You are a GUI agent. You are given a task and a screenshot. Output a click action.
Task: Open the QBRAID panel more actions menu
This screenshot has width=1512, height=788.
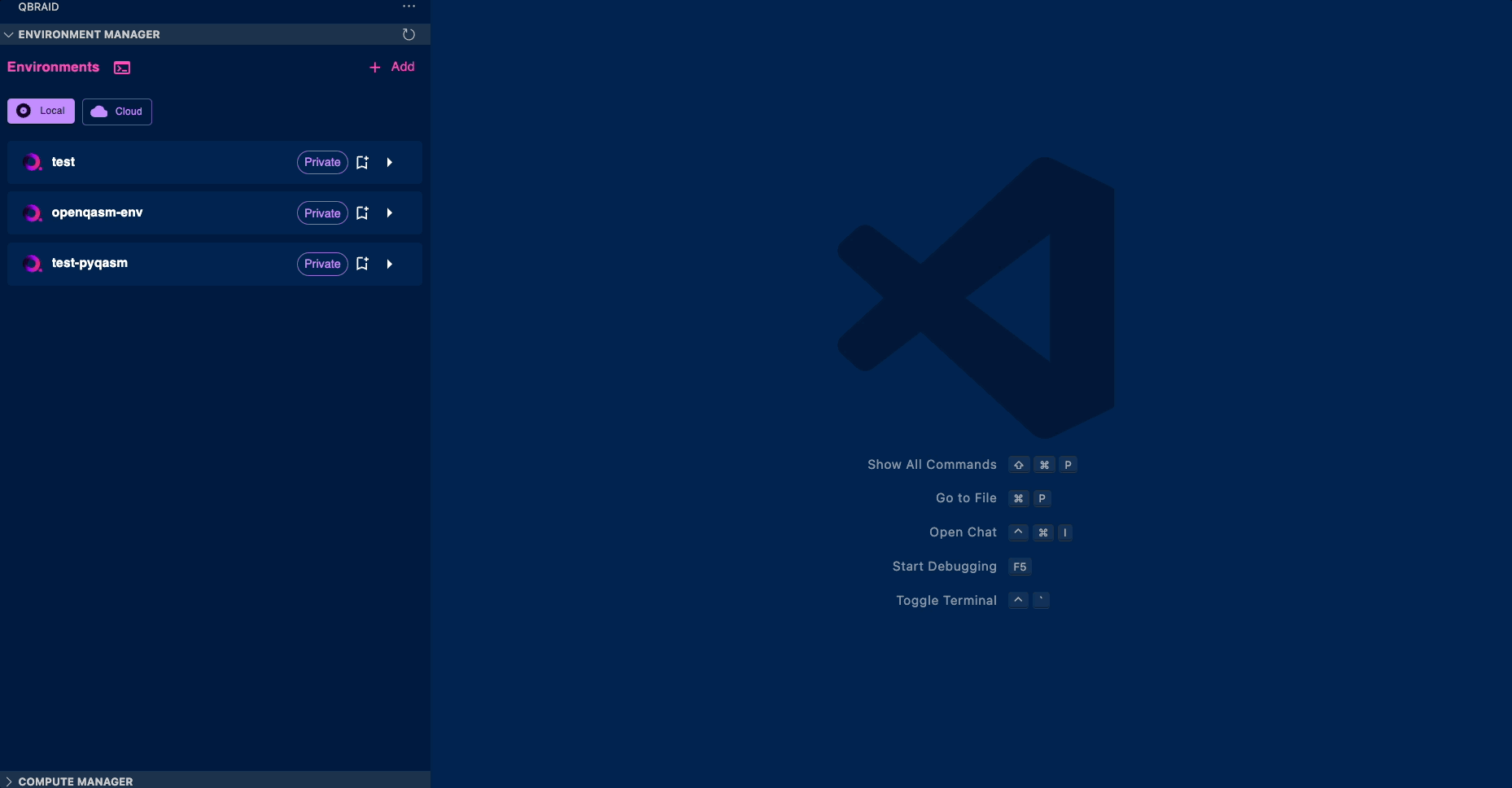point(409,7)
